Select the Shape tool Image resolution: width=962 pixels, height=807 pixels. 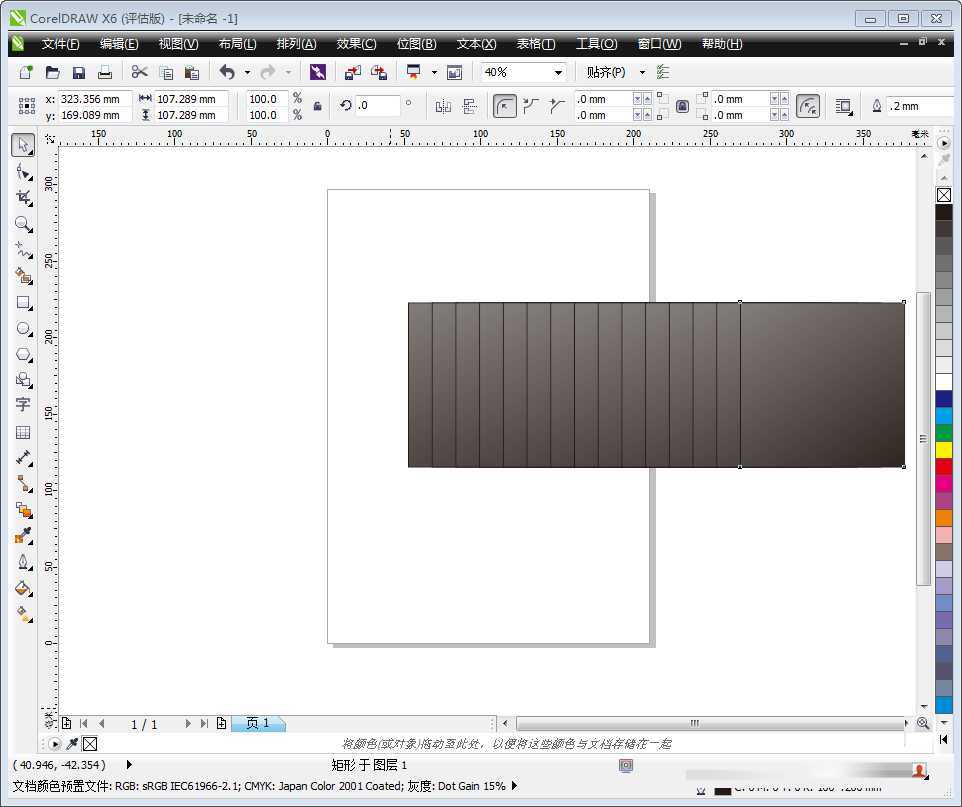pos(23,171)
